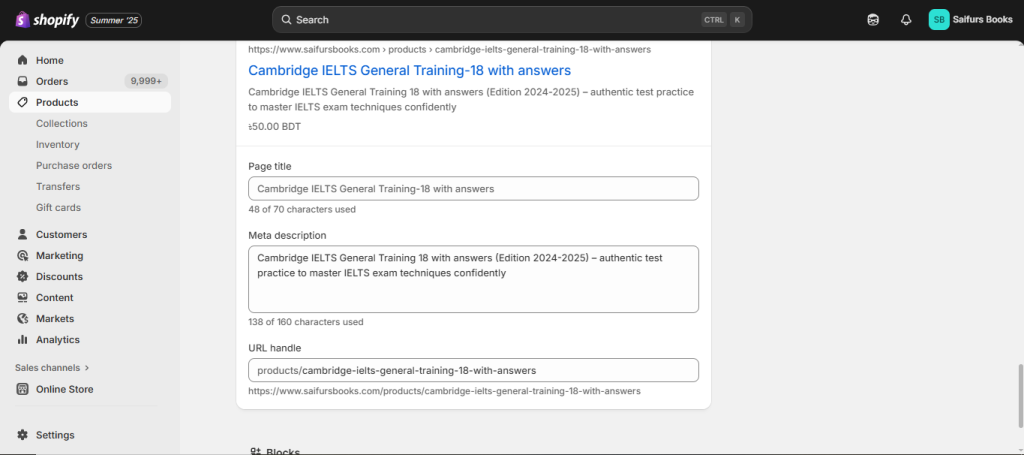The image size is (1024, 455).
Task: Open the Saifurs Books account menu
Action: 970,19
